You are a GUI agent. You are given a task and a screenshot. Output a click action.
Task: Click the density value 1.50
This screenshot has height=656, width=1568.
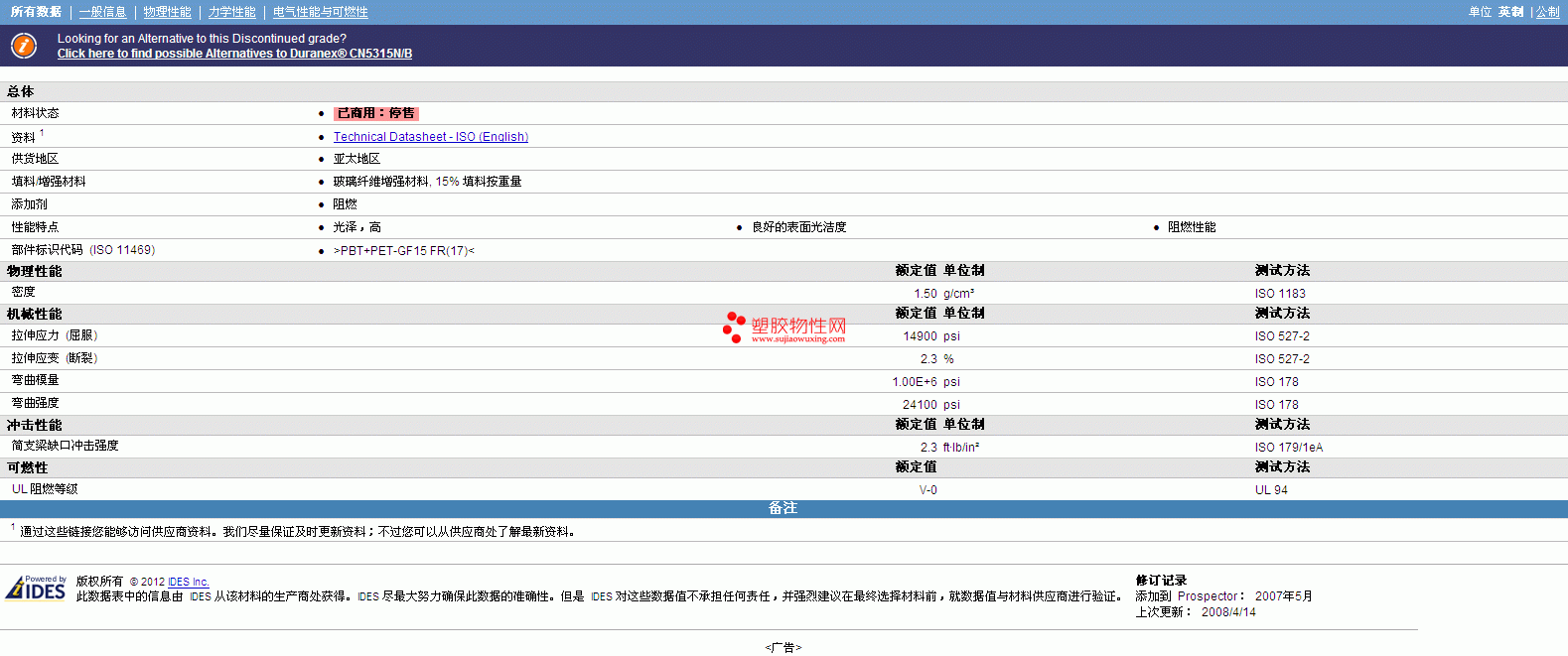pos(926,294)
